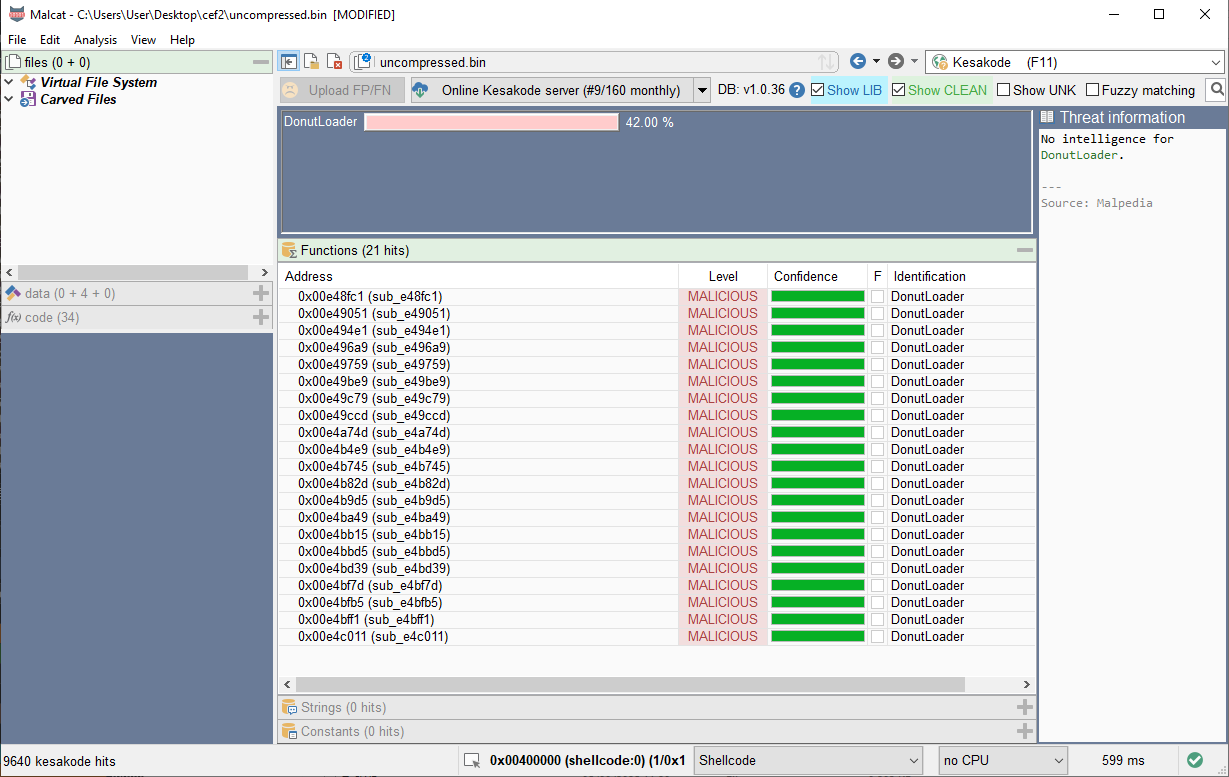1229x777 pixels.
Task: Tick F checkbox for sub_e48fc1 row
Action: [877, 296]
